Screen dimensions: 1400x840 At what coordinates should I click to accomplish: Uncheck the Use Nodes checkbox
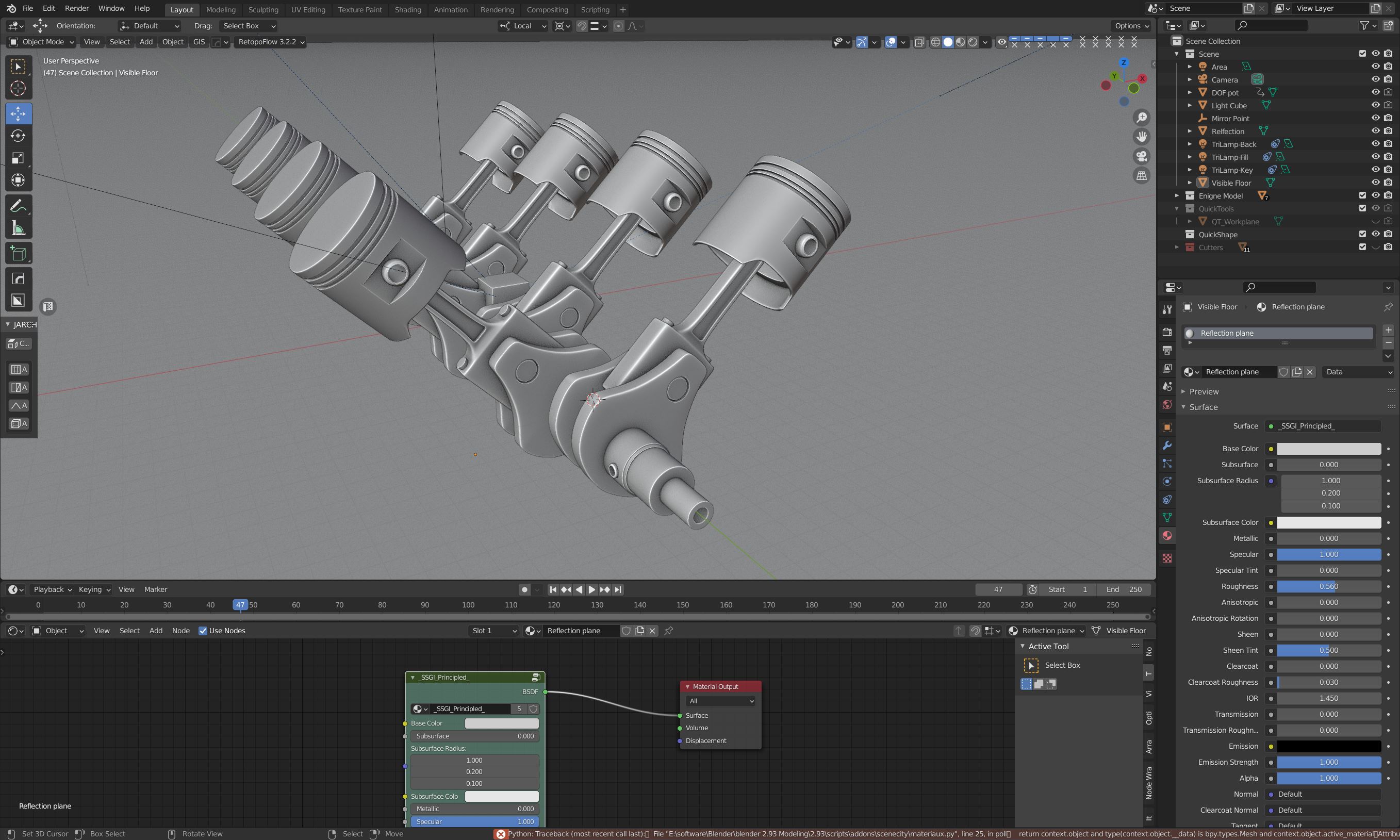[x=203, y=631]
